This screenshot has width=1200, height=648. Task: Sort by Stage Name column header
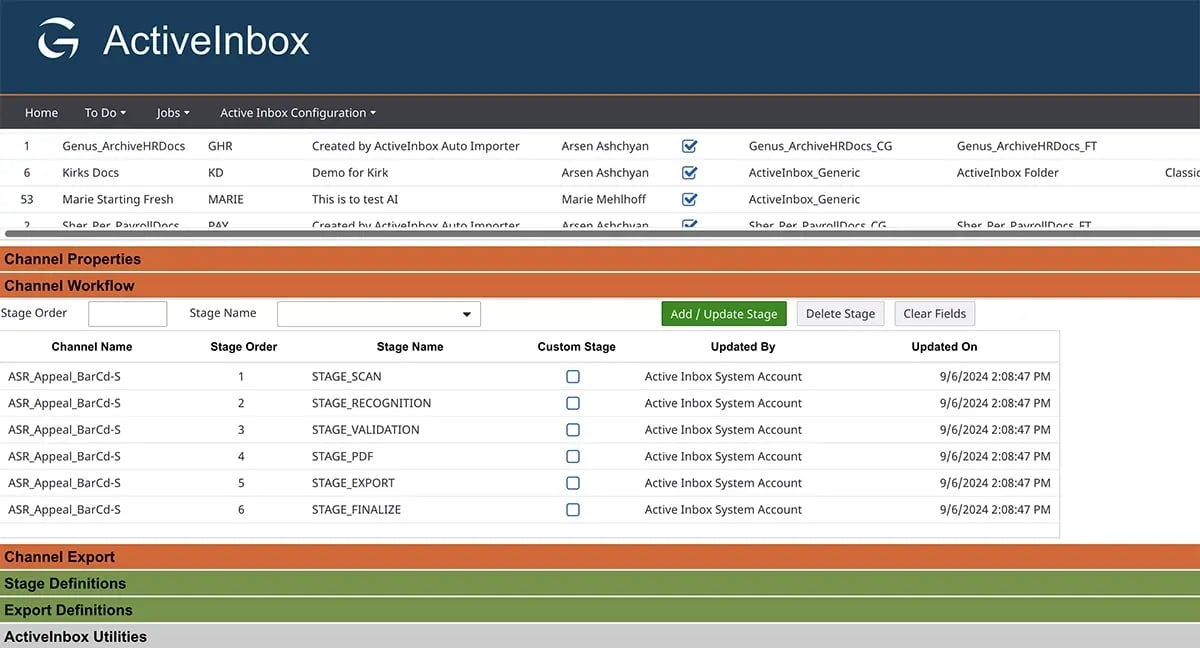[410, 347]
